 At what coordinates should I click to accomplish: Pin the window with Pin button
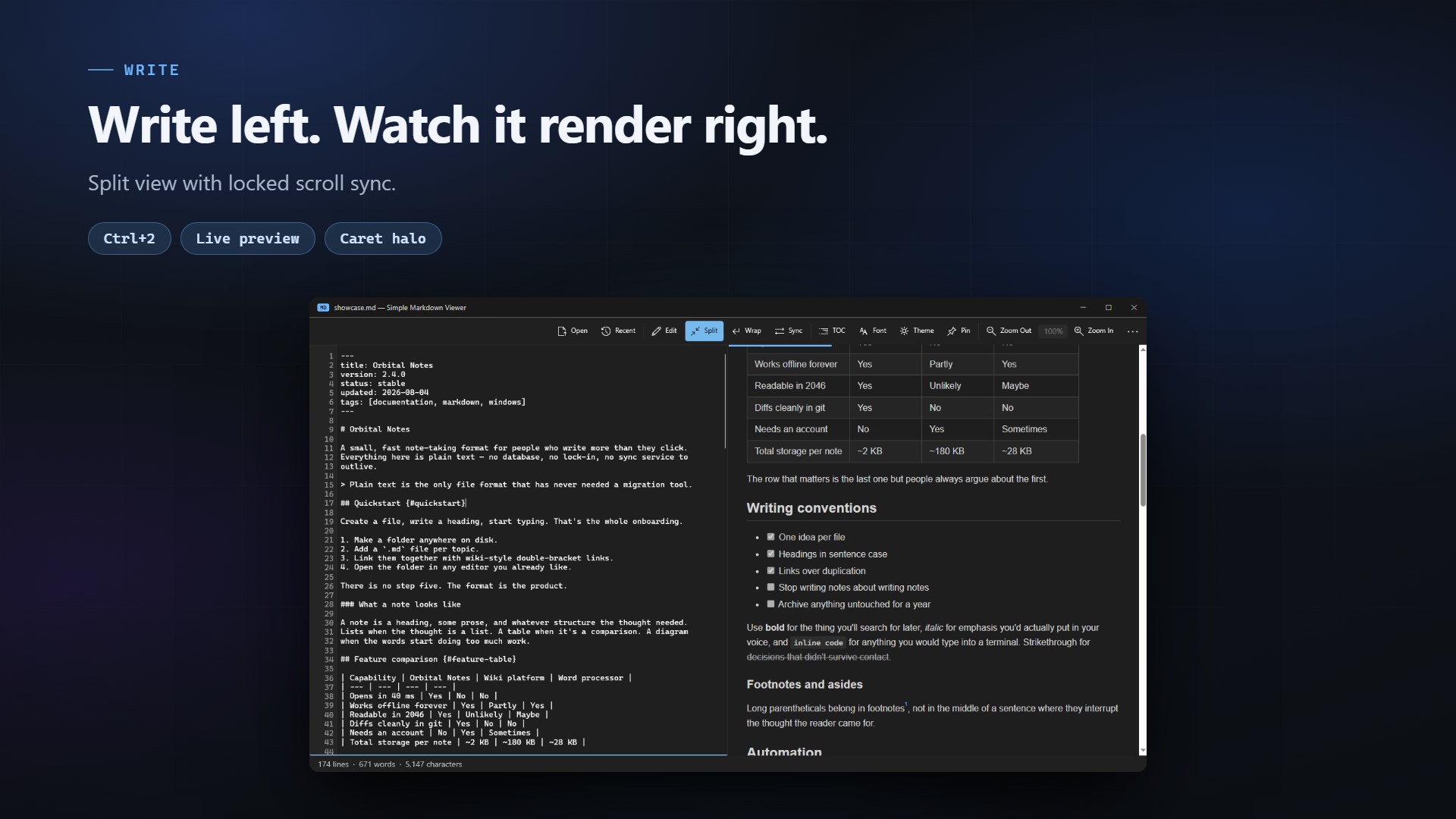point(959,331)
